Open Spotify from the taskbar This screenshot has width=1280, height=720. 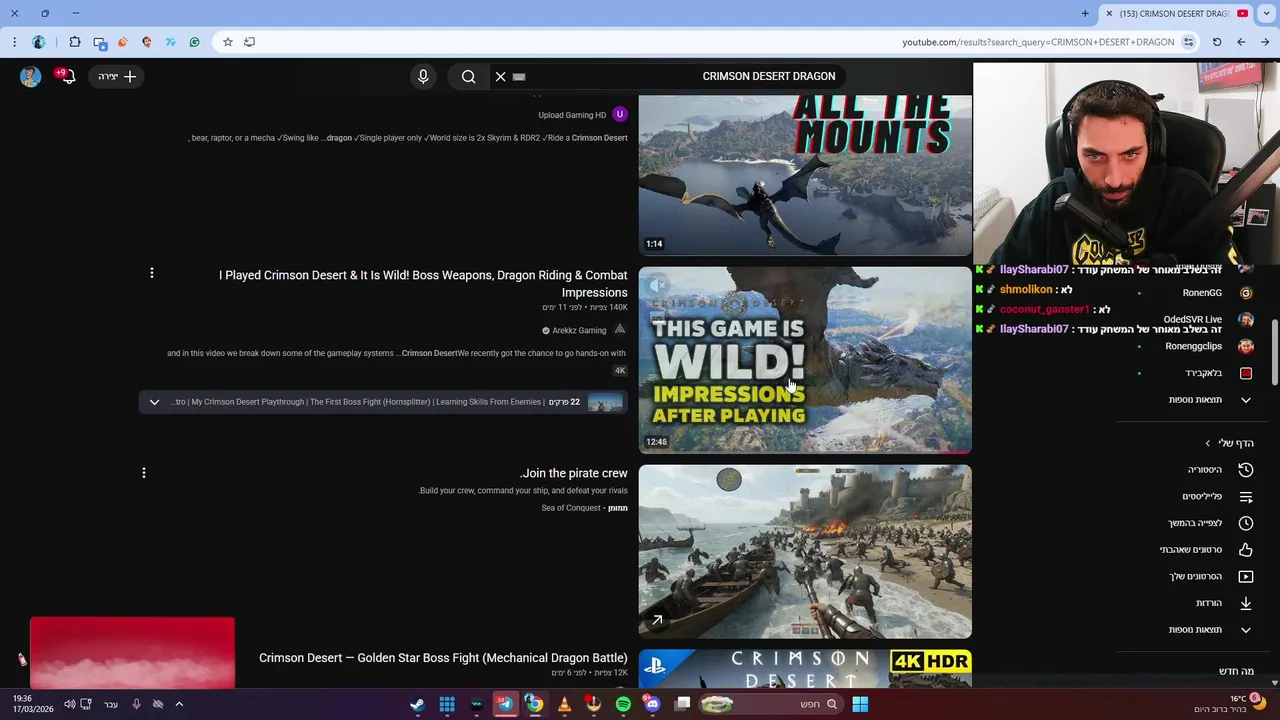point(623,704)
